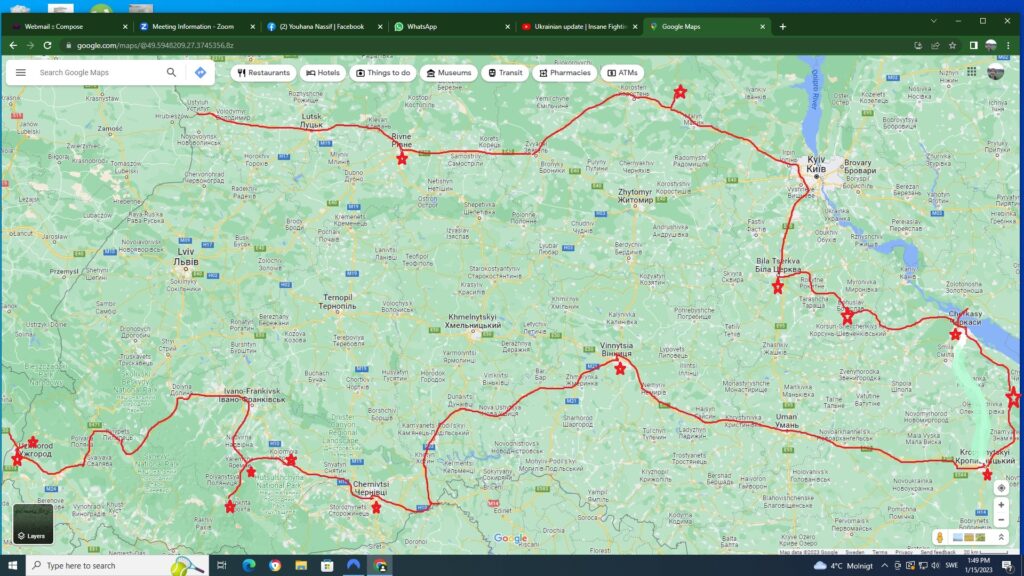Viewport: 1024px width, 576px height.
Task: Open the clock showing 1:49 PM
Action: (978, 566)
